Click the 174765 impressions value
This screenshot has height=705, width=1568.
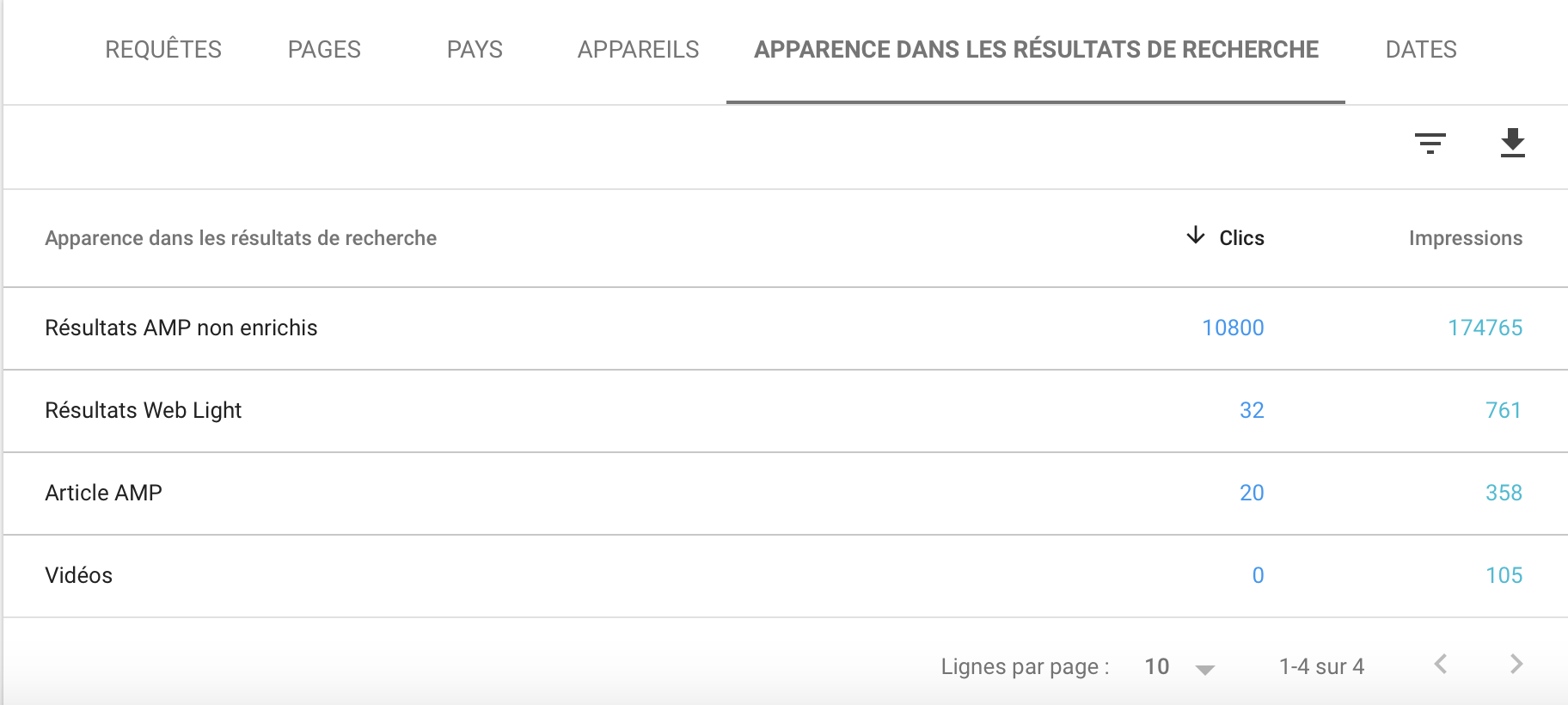click(x=1485, y=328)
